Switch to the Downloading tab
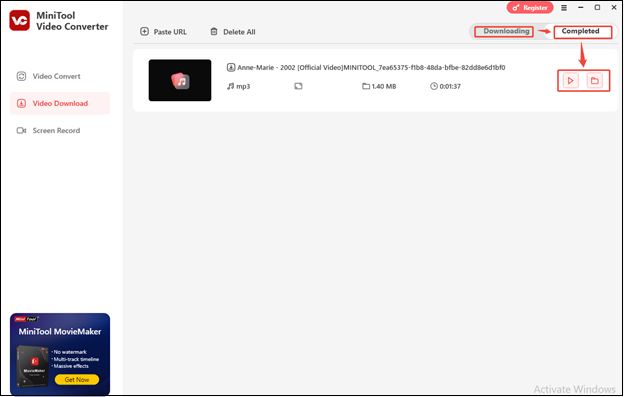Viewport: 624px width, 397px height. (x=506, y=31)
